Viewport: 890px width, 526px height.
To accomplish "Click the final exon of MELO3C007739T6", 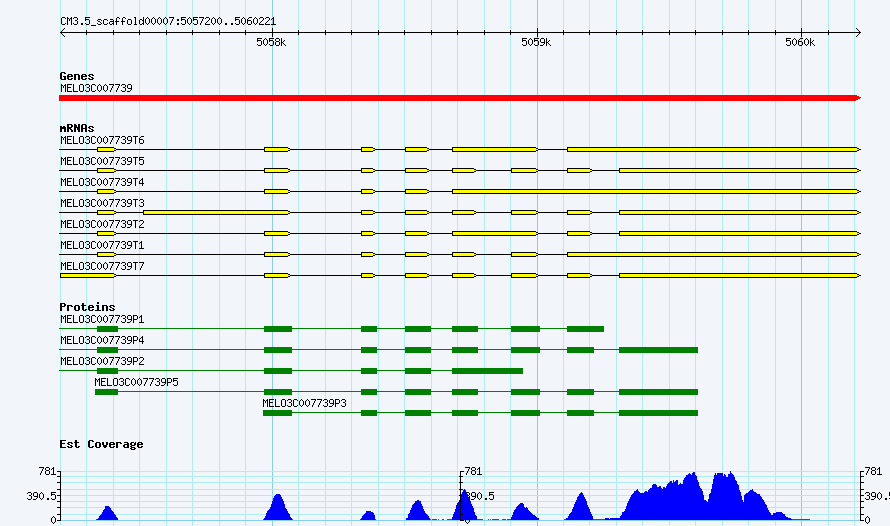I will pyautogui.click(x=714, y=150).
